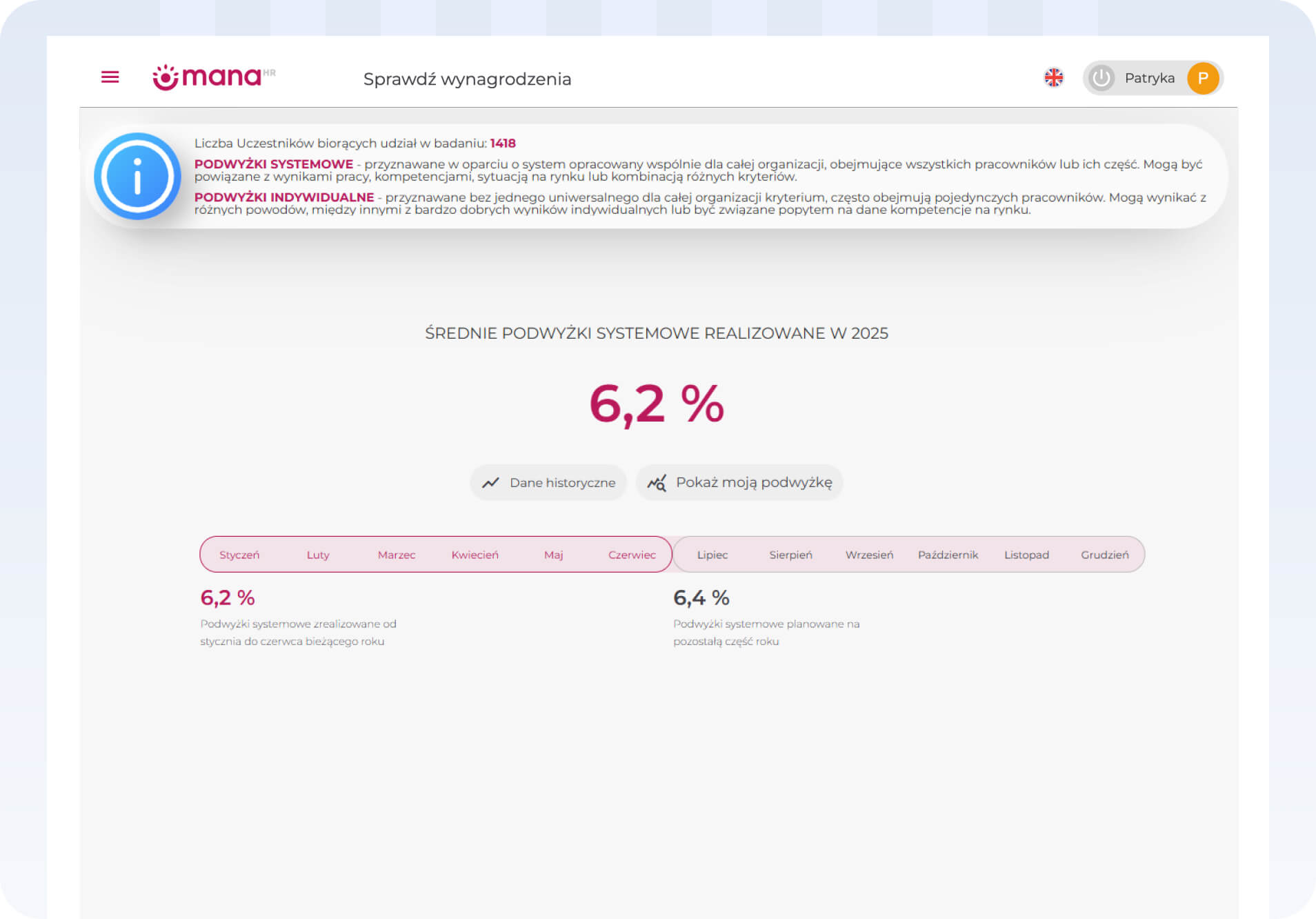Image resolution: width=1316 pixels, height=919 pixels.
Task: Select Grudzień at end of range
Action: 1104,555
